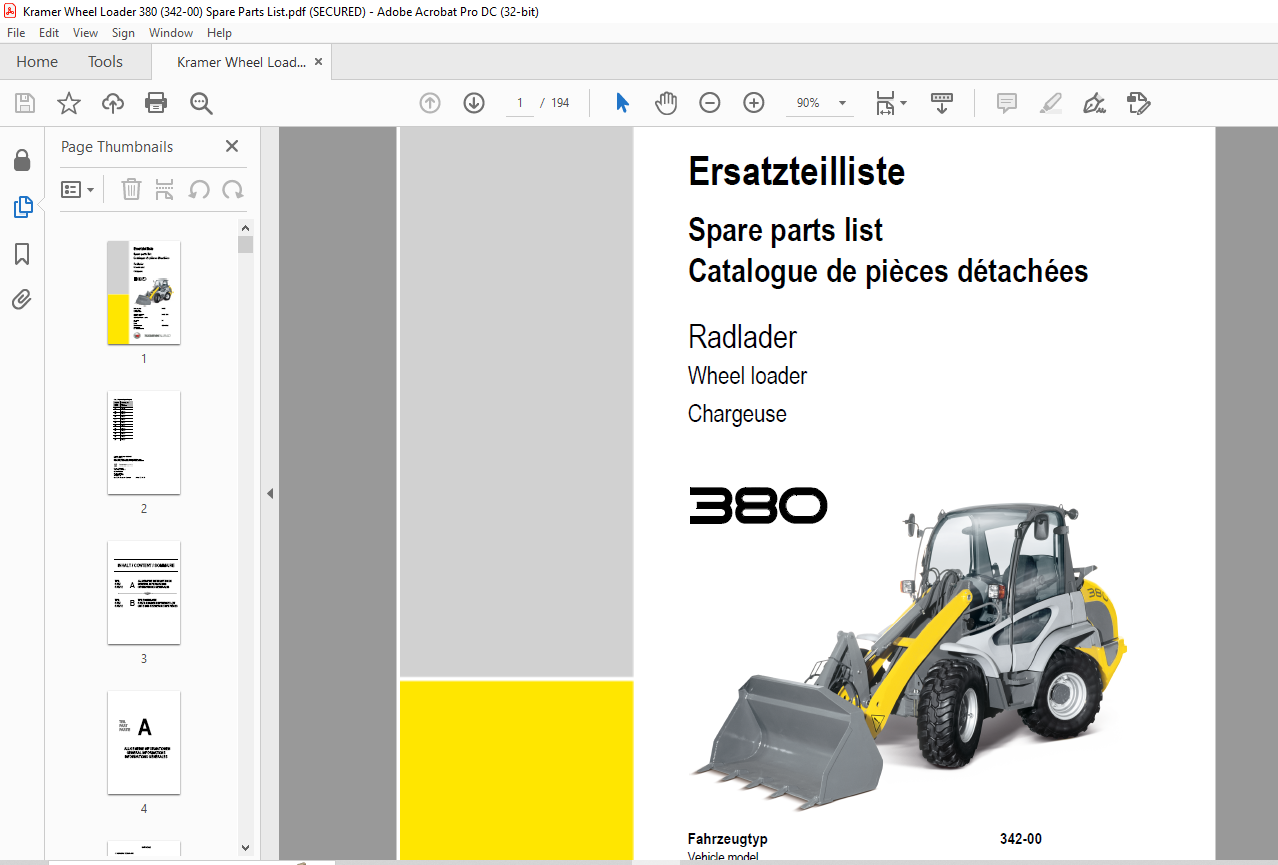Viewport: 1278px width, 865px height.
Task: Select page 3 thumbnail
Action: click(x=144, y=593)
